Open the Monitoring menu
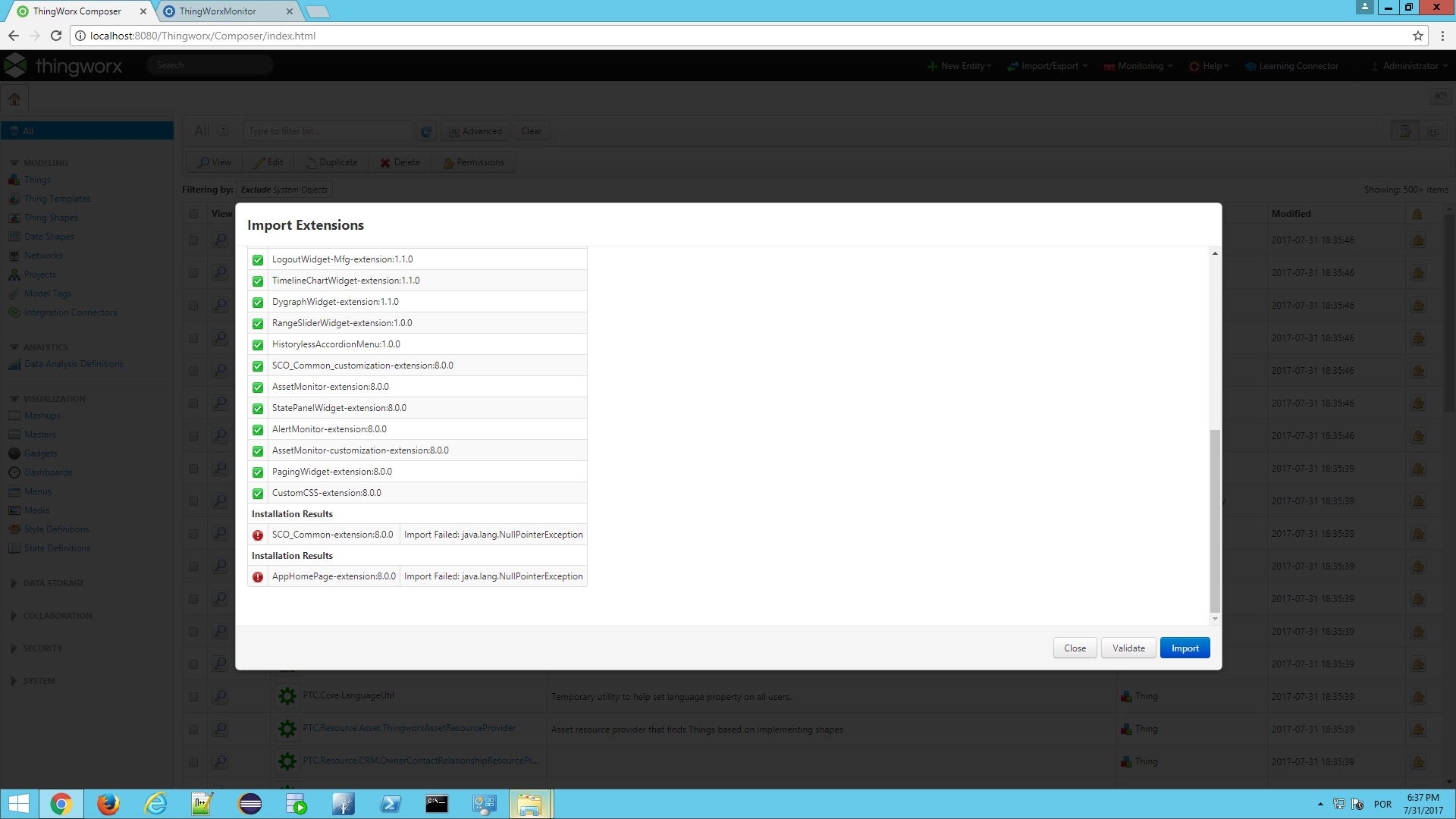1456x819 pixels. click(1138, 66)
